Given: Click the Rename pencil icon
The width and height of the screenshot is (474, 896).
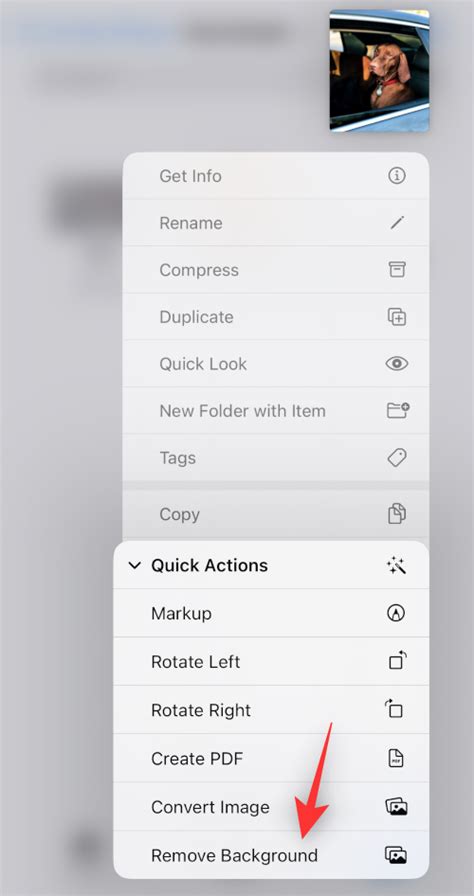Looking at the screenshot, I should (397, 222).
